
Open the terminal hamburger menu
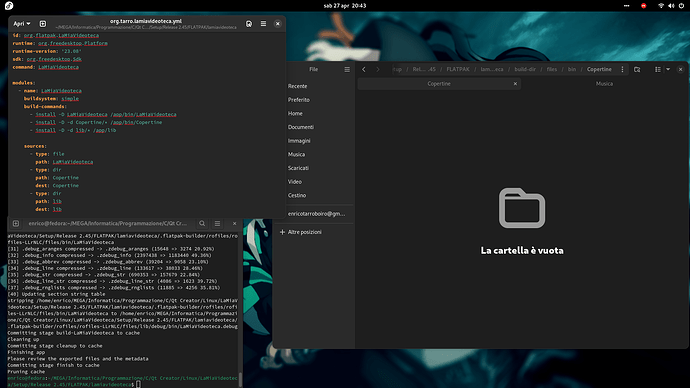pyautogui.click(x=217, y=223)
